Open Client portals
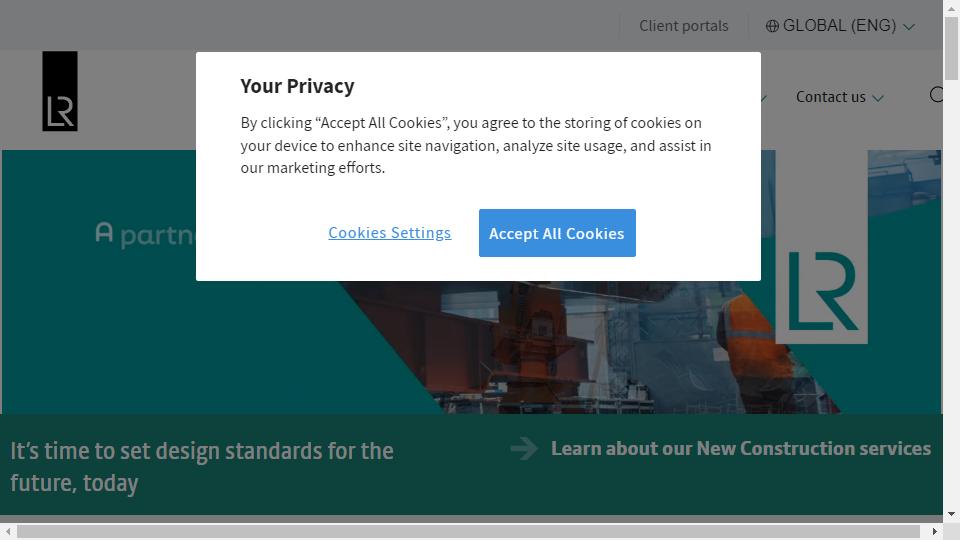This screenshot has width=960, height=540. (683, 26)
